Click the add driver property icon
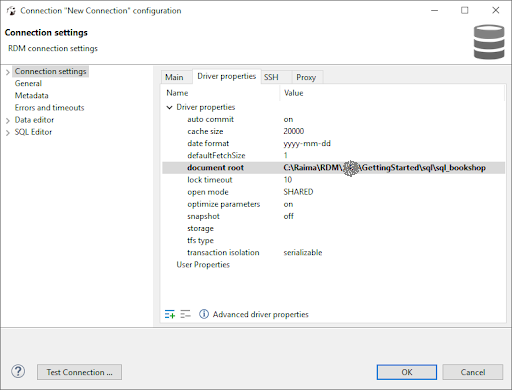This screenshot has height=390, width=512. tap(170, 314)
